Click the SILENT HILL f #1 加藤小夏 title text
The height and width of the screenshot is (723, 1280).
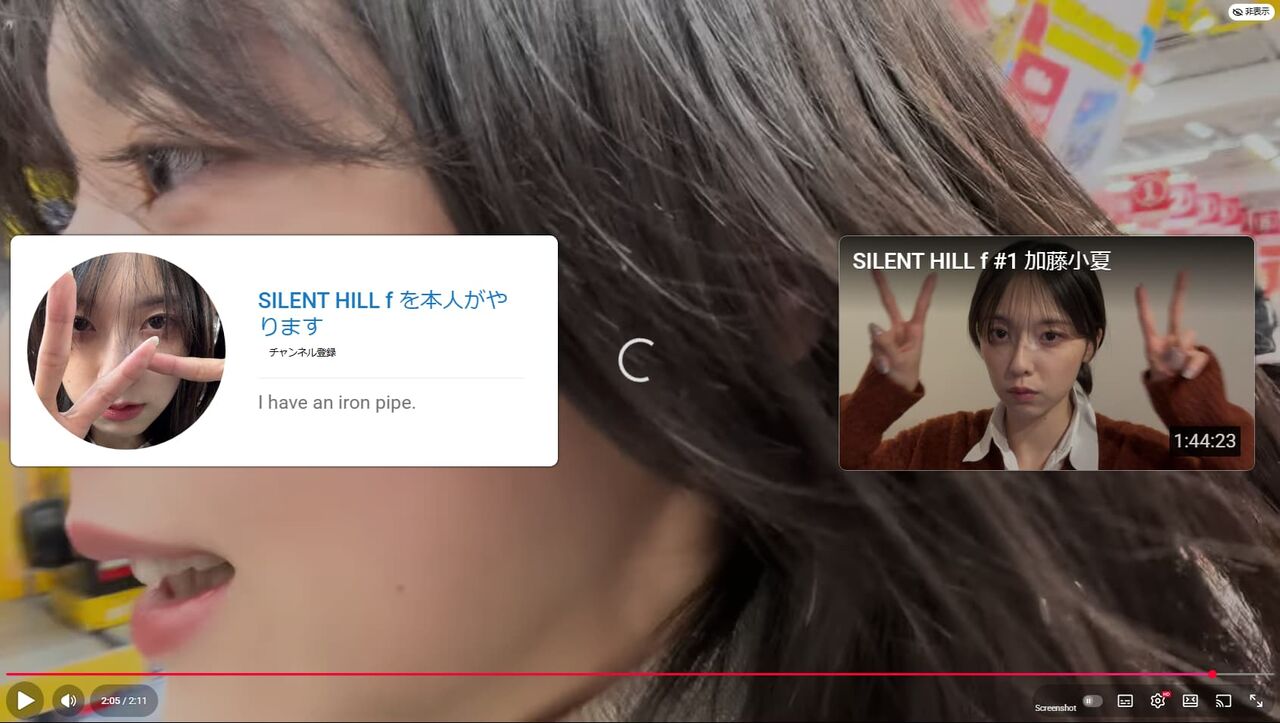[x=982, y=261]
